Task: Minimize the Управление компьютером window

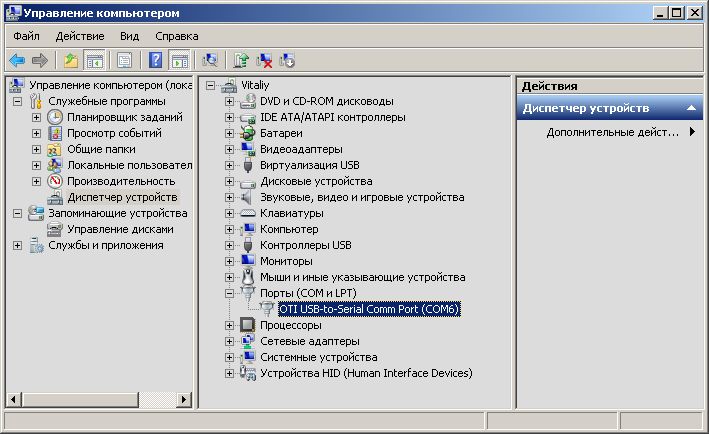Action: click(661, 13)
